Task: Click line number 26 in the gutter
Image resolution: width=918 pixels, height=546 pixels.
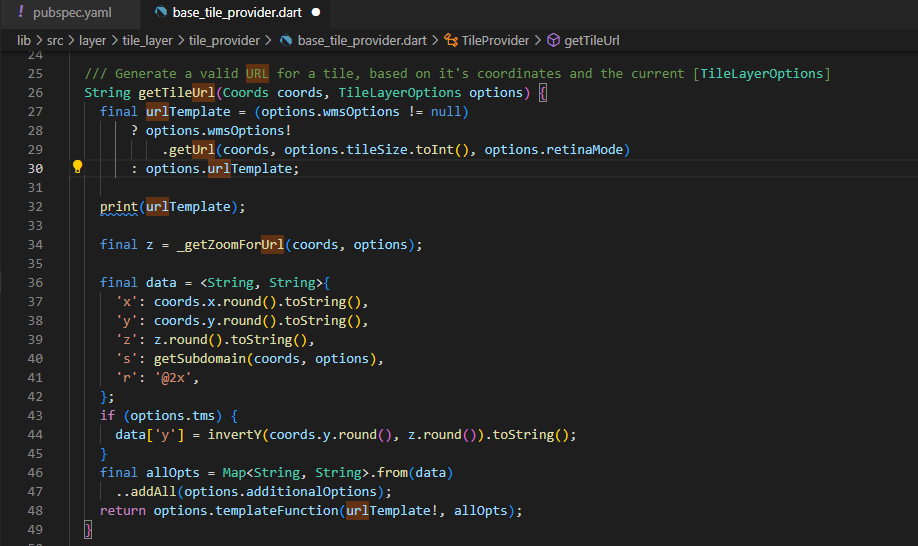Action: [35, 92]
